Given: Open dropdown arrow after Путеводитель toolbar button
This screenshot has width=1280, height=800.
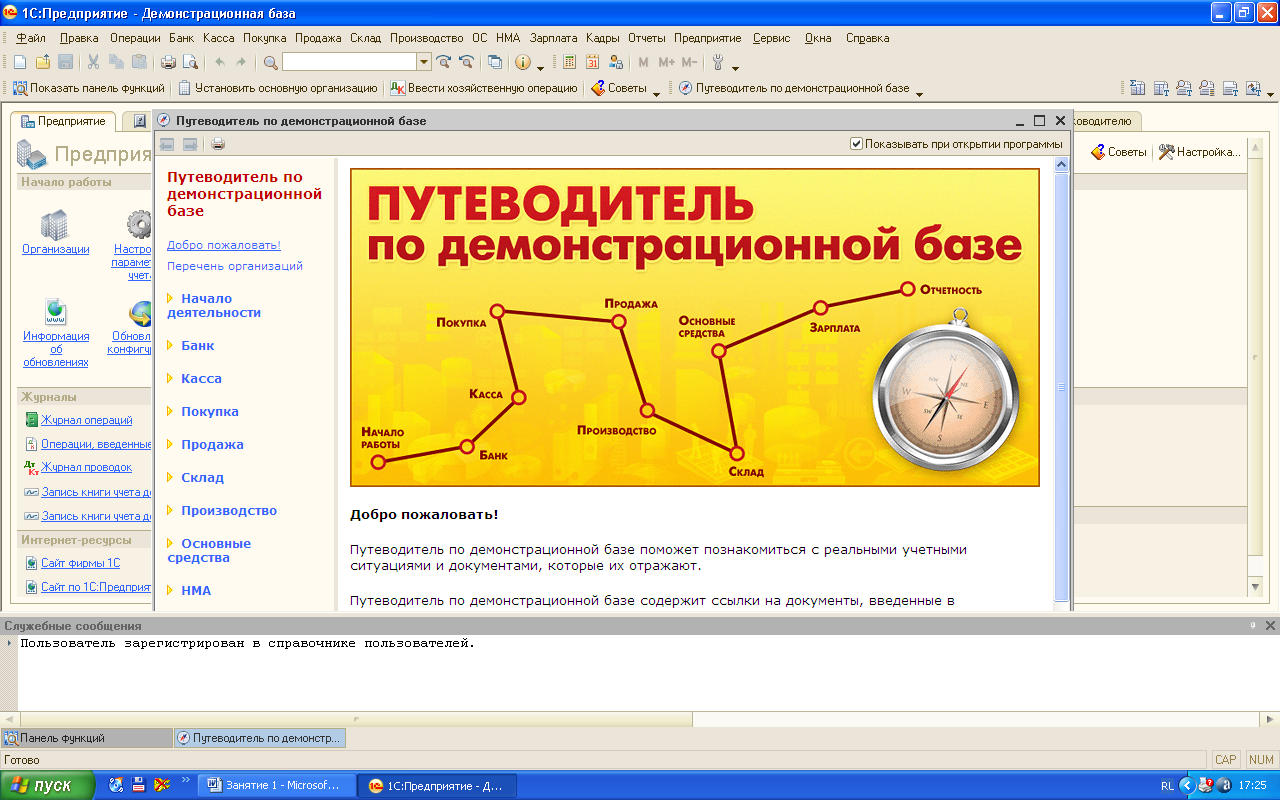Looking at the screenshot, I should (919, 92).
